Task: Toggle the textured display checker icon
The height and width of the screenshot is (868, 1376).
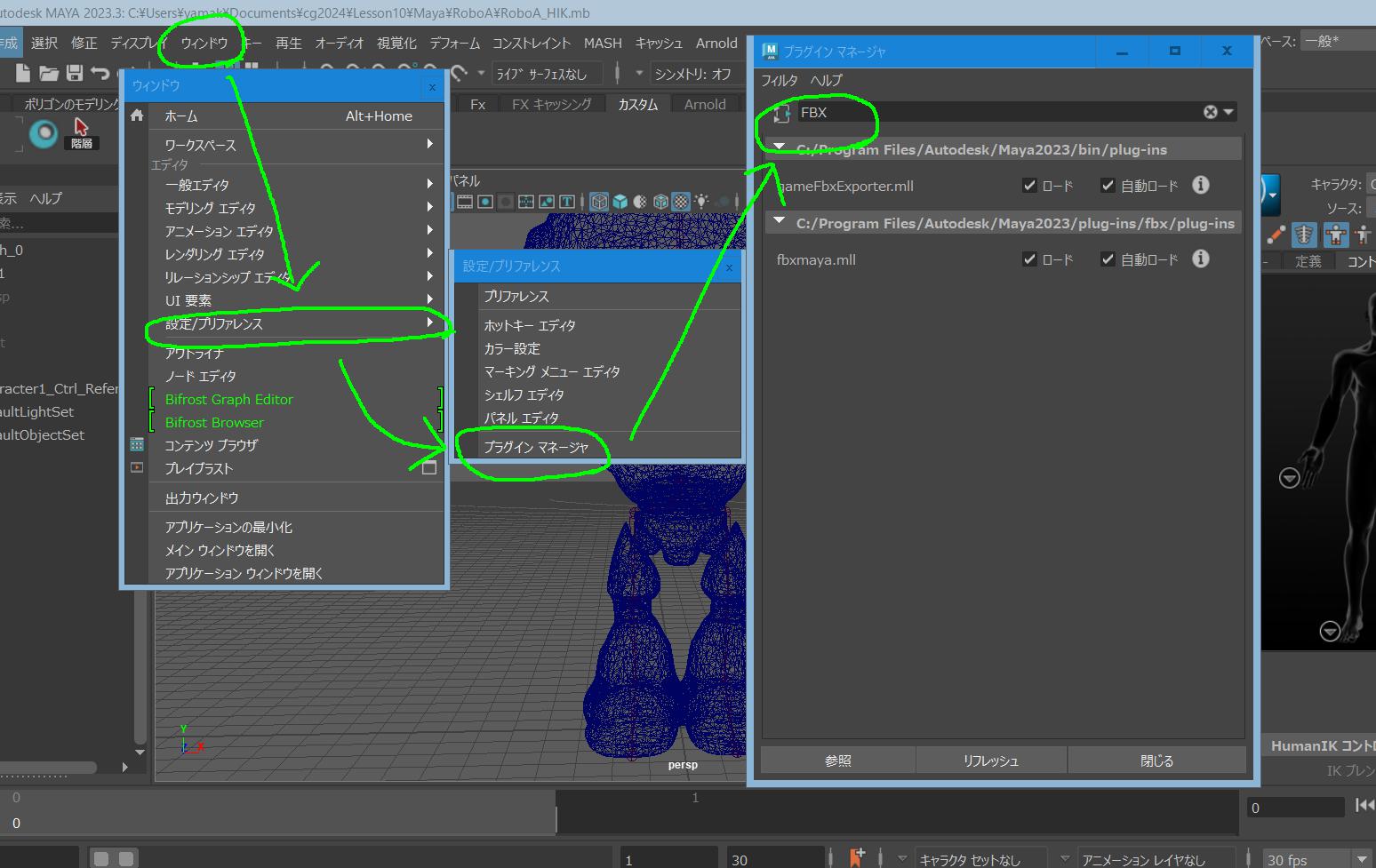Action: click(681, 202)
